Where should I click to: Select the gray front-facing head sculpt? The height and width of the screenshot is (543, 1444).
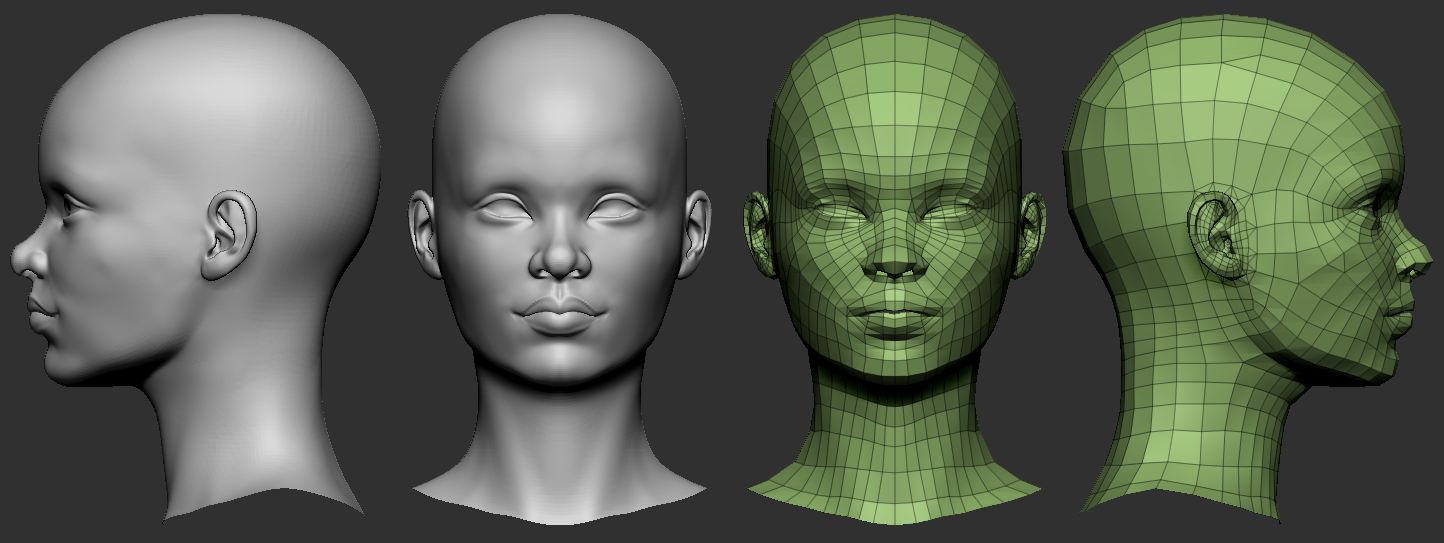[x=560, y=270]
